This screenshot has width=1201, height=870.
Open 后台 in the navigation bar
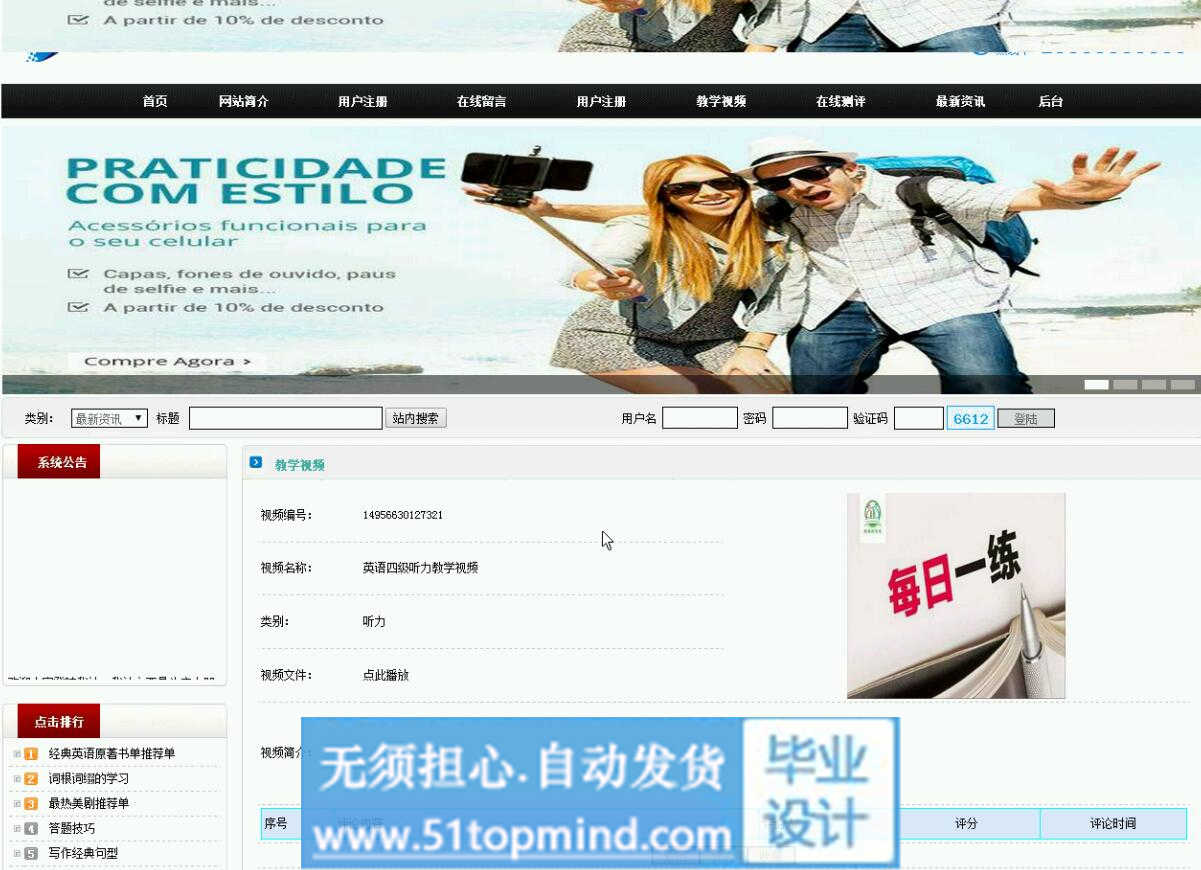coord(1050,102)
